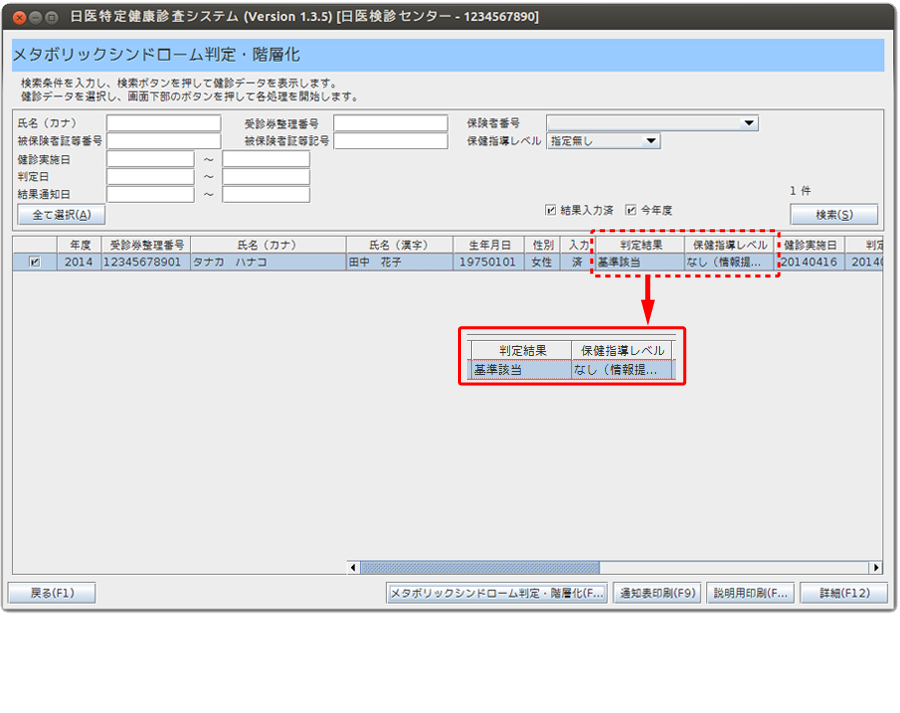Click the horizontal scrollbar left arrow
The width and height of the screenshot is (900, 713).
pyautogui.click(x=353, y=568)
